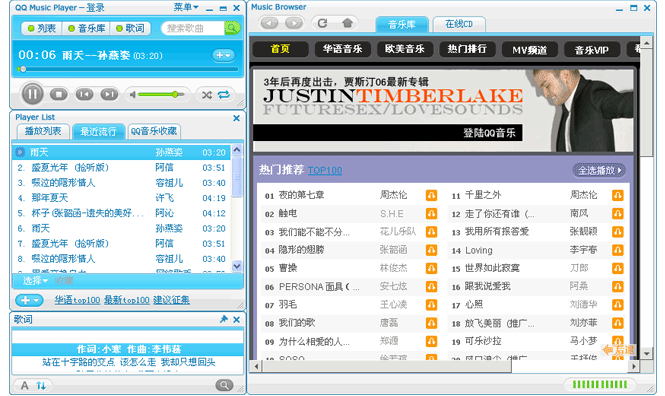
Task: Click the 后退 back arrow overlay
Action: click(618, 350)
